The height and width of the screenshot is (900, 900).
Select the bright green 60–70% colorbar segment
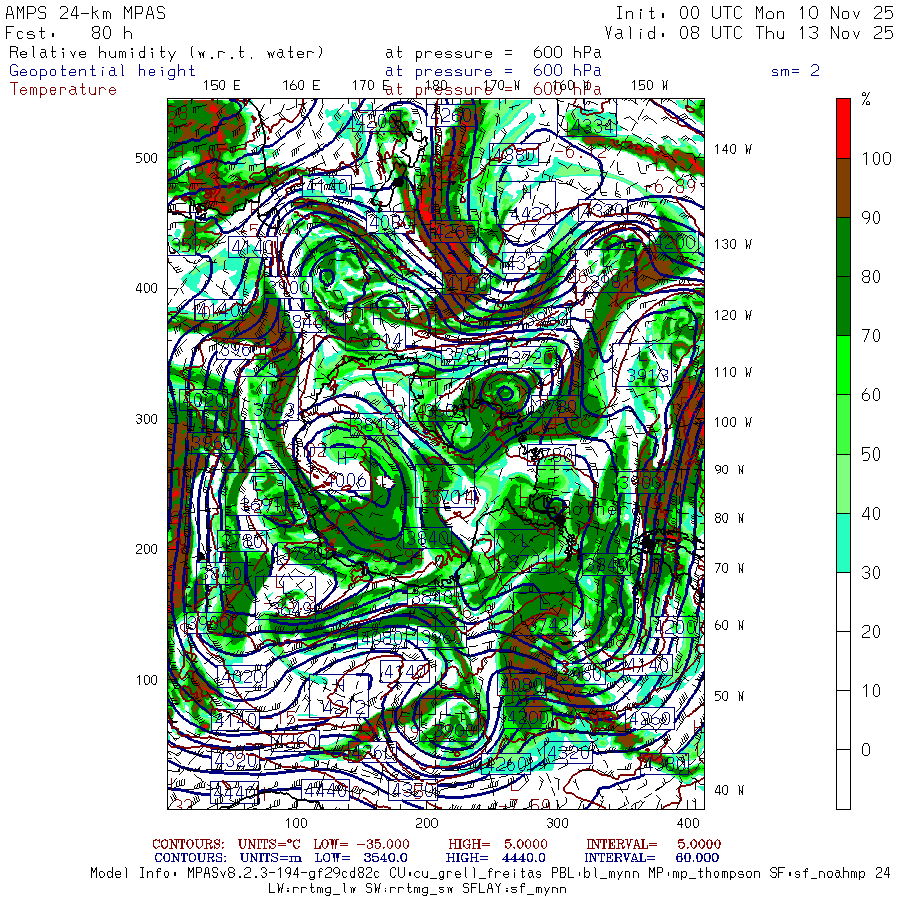pyautogui.click(x=843, y=365)
